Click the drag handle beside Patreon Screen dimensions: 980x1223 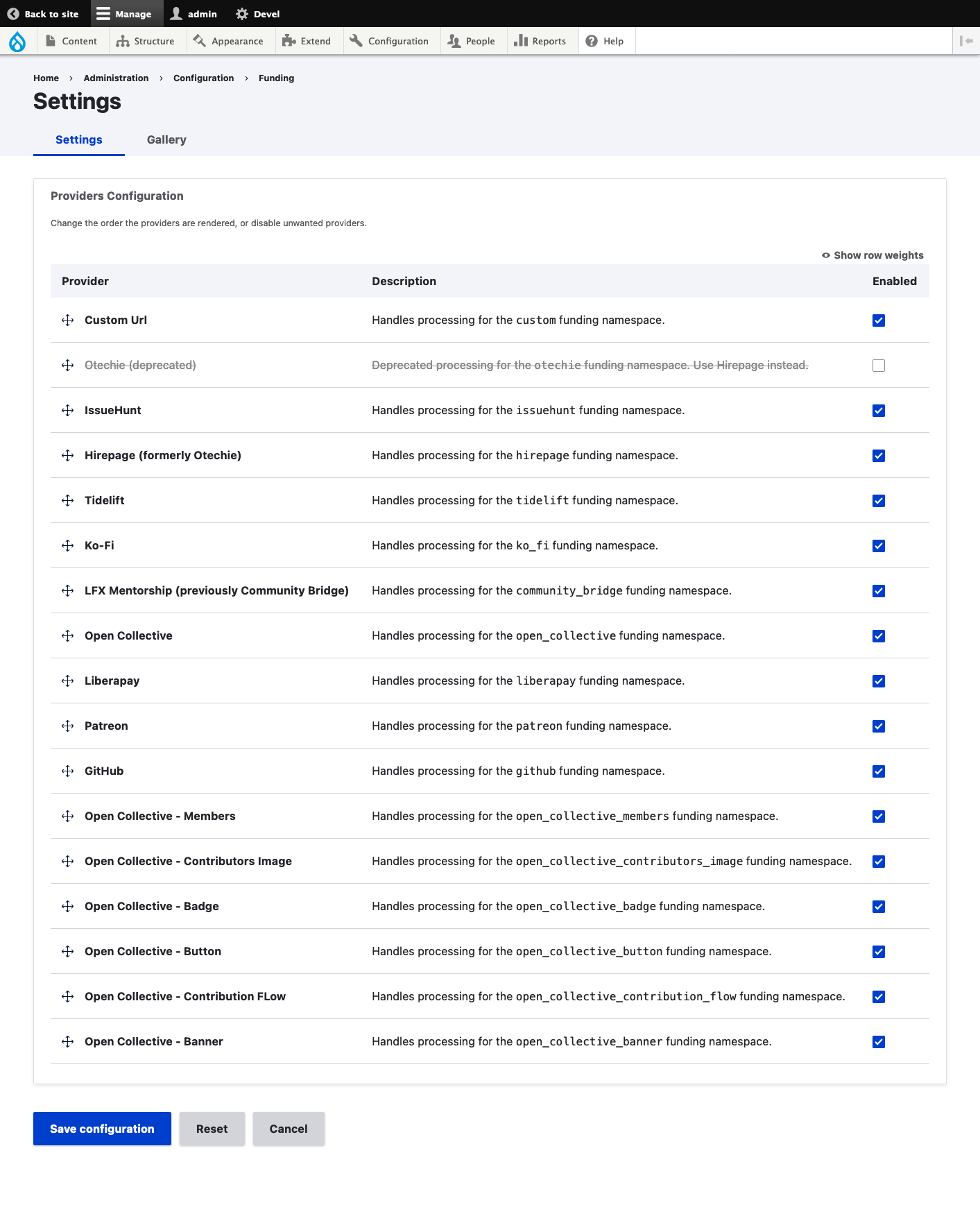67,726
